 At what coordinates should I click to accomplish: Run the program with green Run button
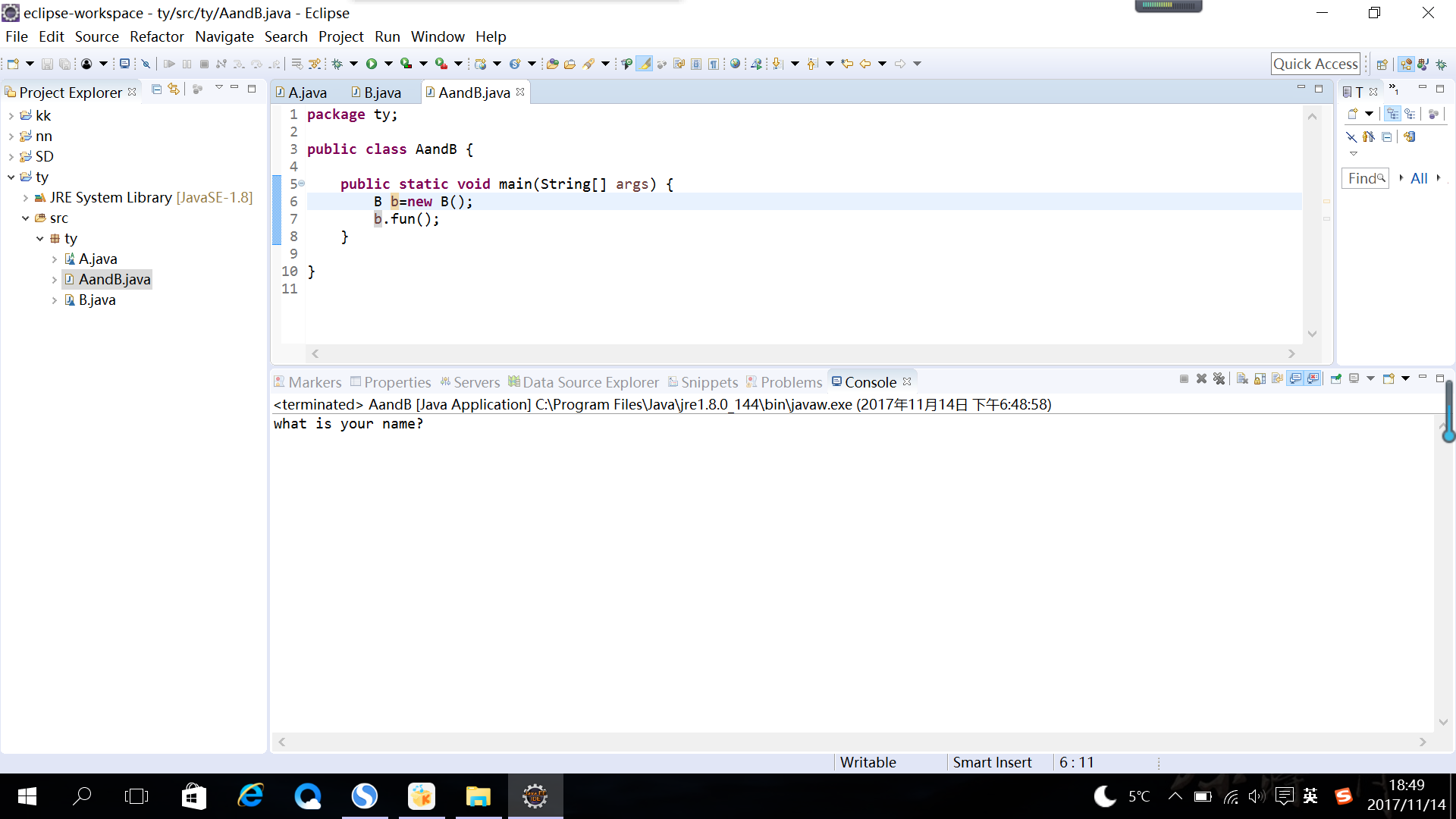[372, 64]
